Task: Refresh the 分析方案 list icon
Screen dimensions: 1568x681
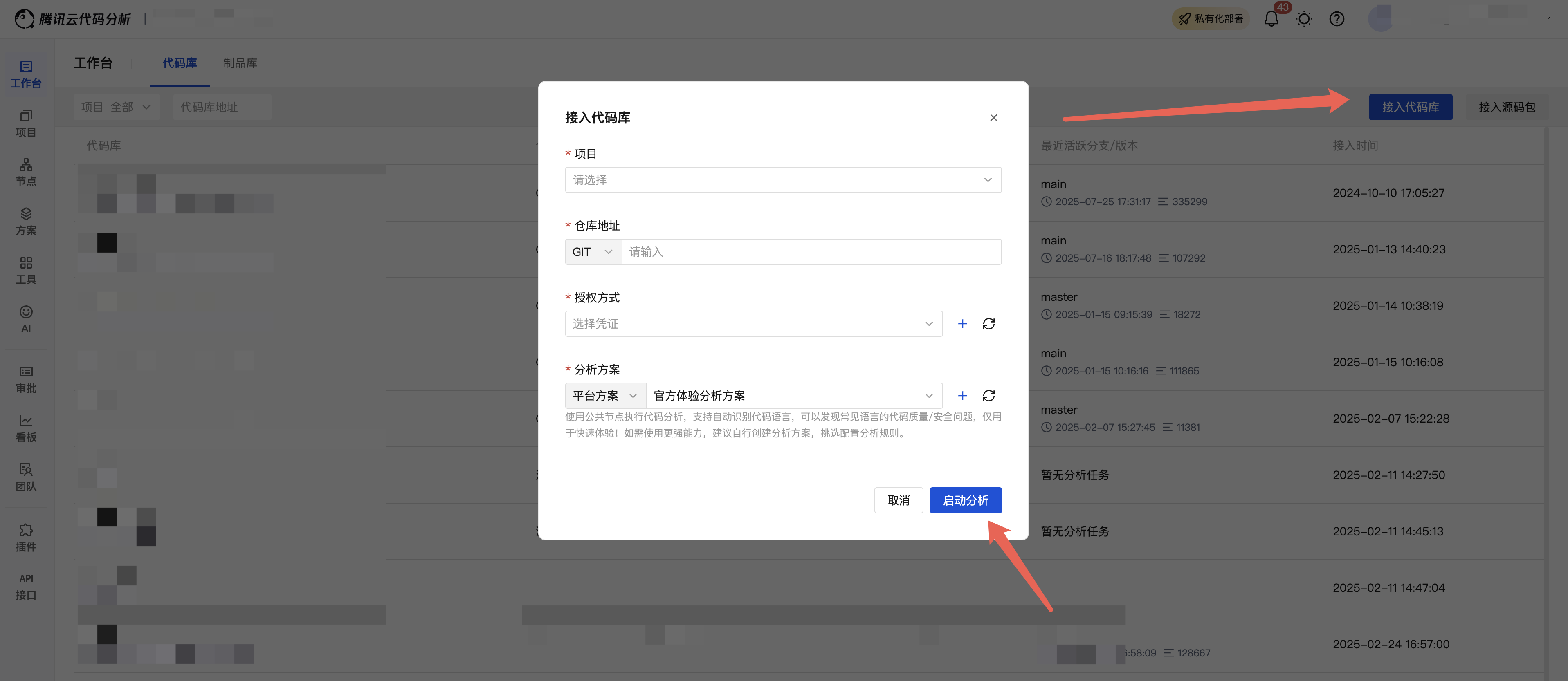Action: tap(988, 396)
